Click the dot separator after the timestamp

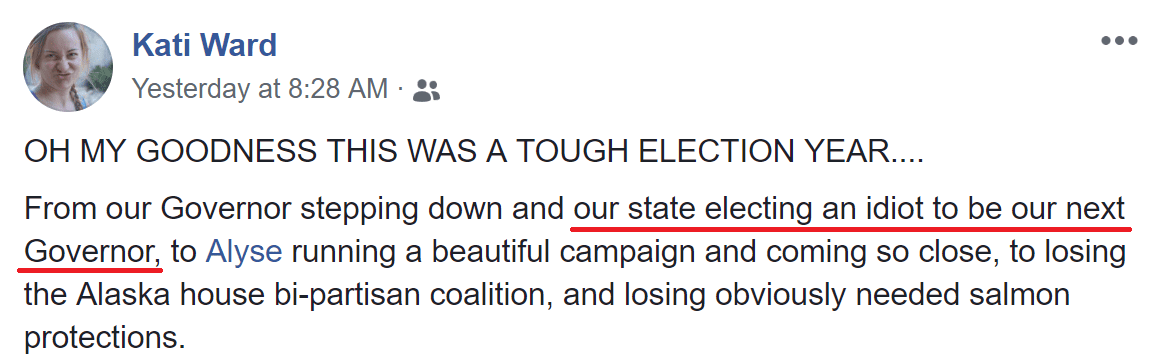coord(400,91)
